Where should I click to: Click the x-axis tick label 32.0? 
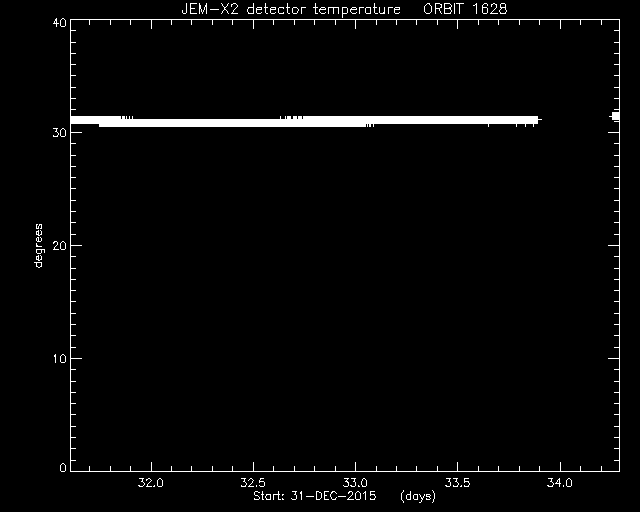(151, 483)
